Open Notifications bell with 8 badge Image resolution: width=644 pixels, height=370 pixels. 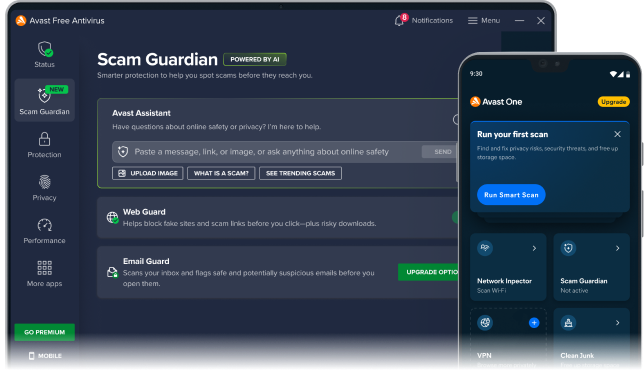pos(400,20)
